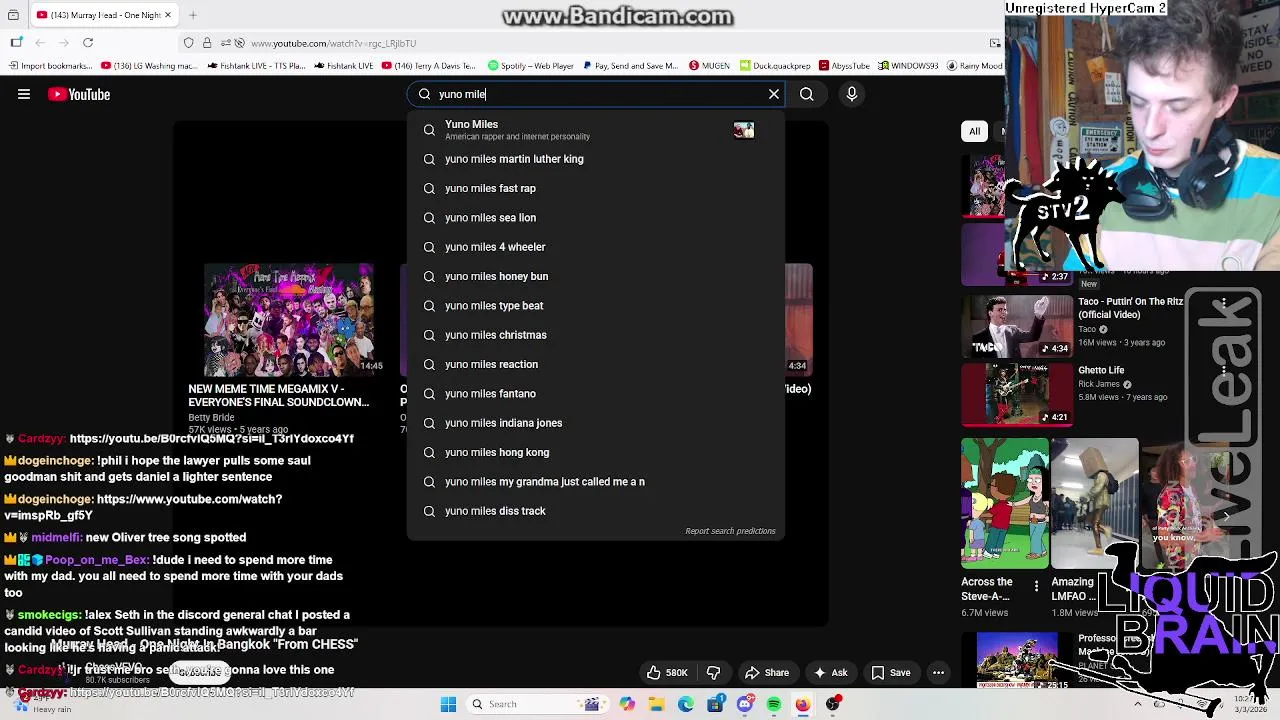Image resolution: width=1280 pixels, height=720 pixels.
Task: Open 'WINDOWS93' bookmark
Action: click(908, 66)
